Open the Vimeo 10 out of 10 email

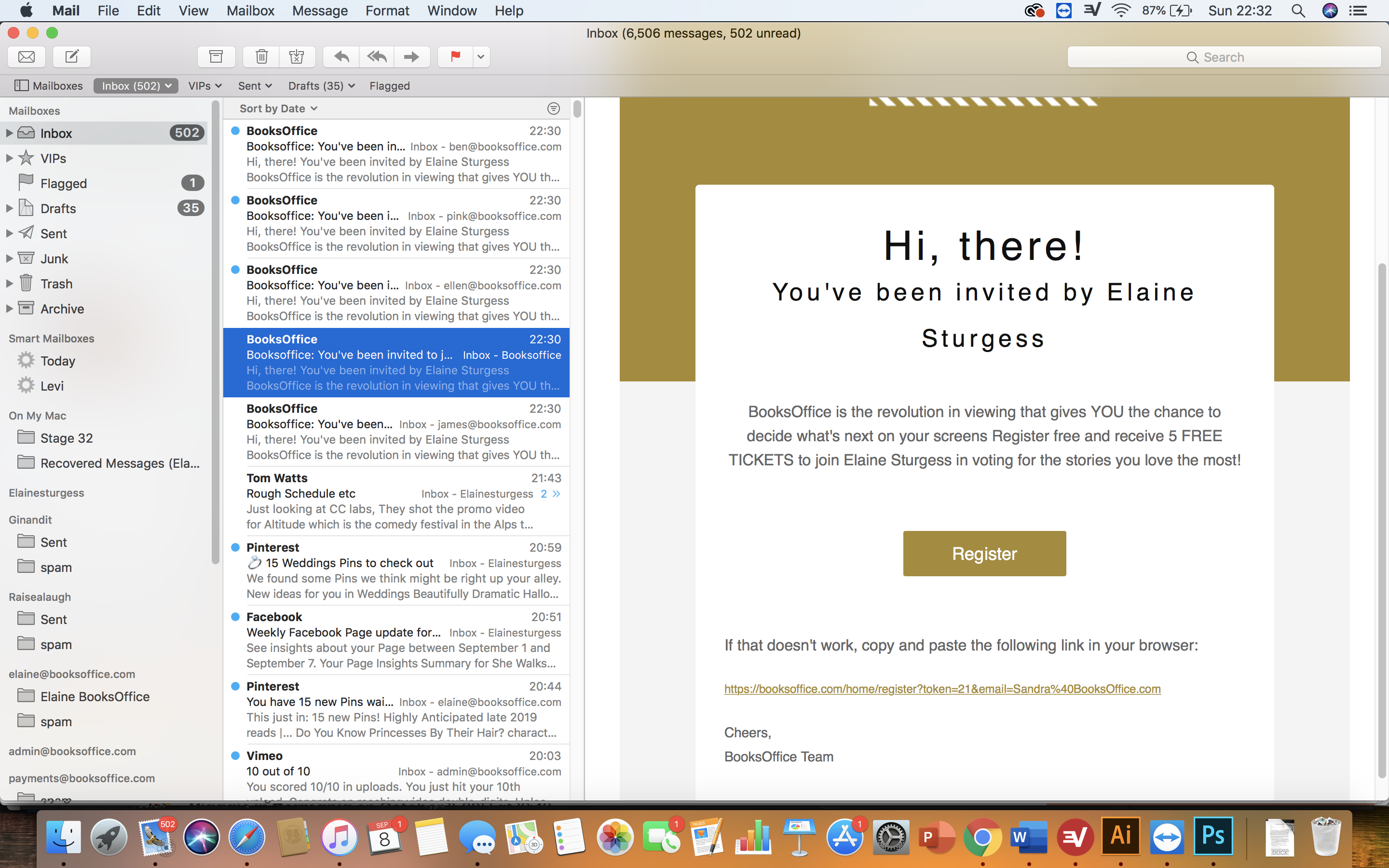tap(396, 773)
